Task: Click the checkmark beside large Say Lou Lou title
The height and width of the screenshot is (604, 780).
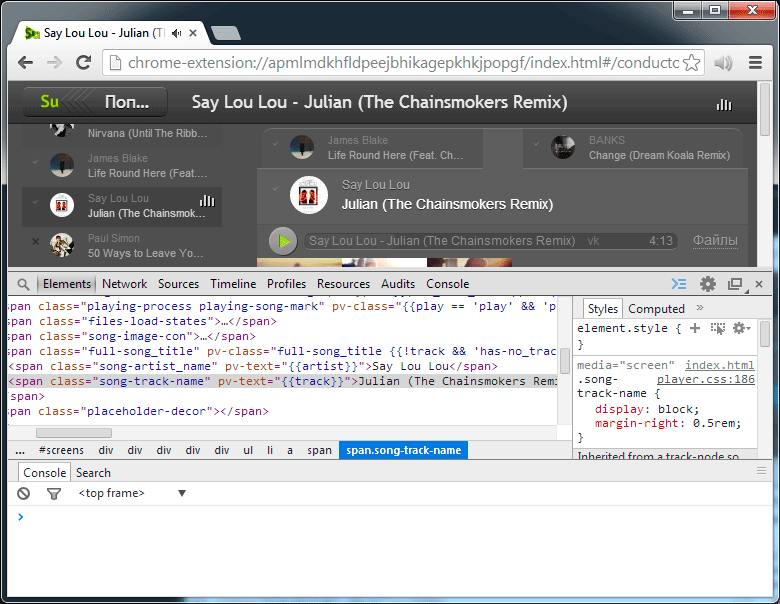Action: coord(276,189)
